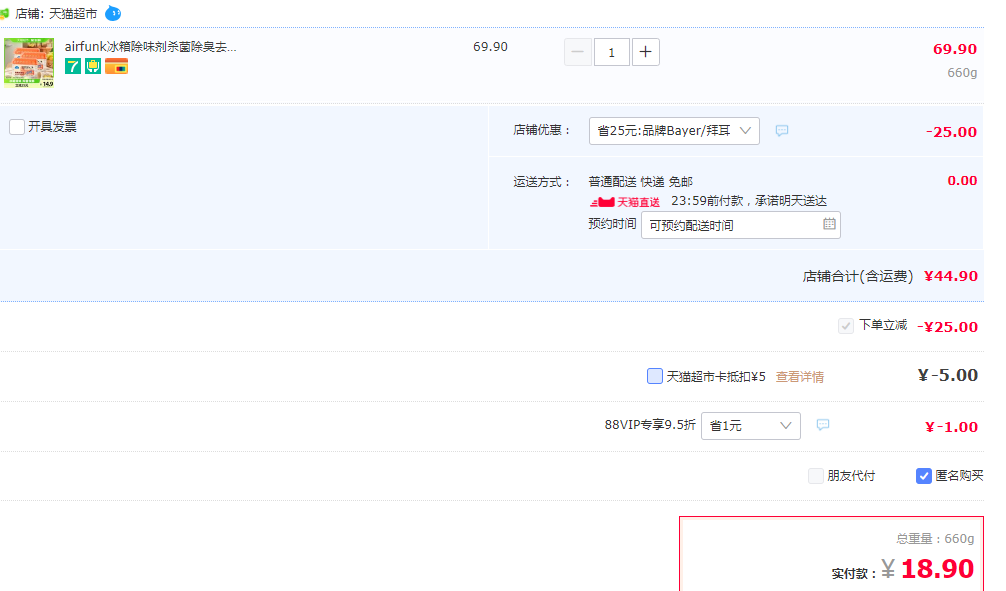
Task: Open the 店铺优惠 省25元 dropdown
Action: click(674, 131)
